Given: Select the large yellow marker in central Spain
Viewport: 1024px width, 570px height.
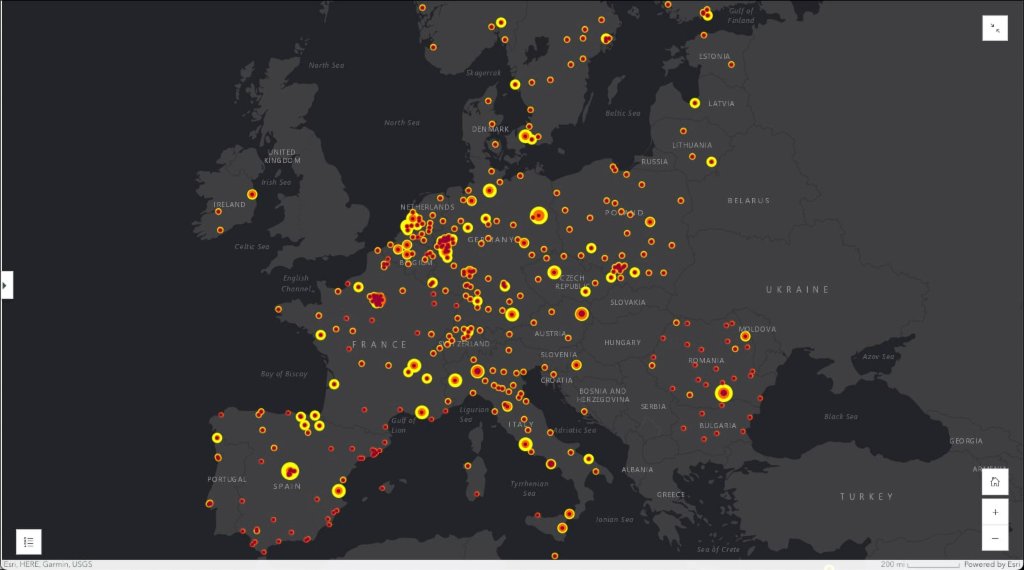Looking at the screenshot, I should point(290,470).
